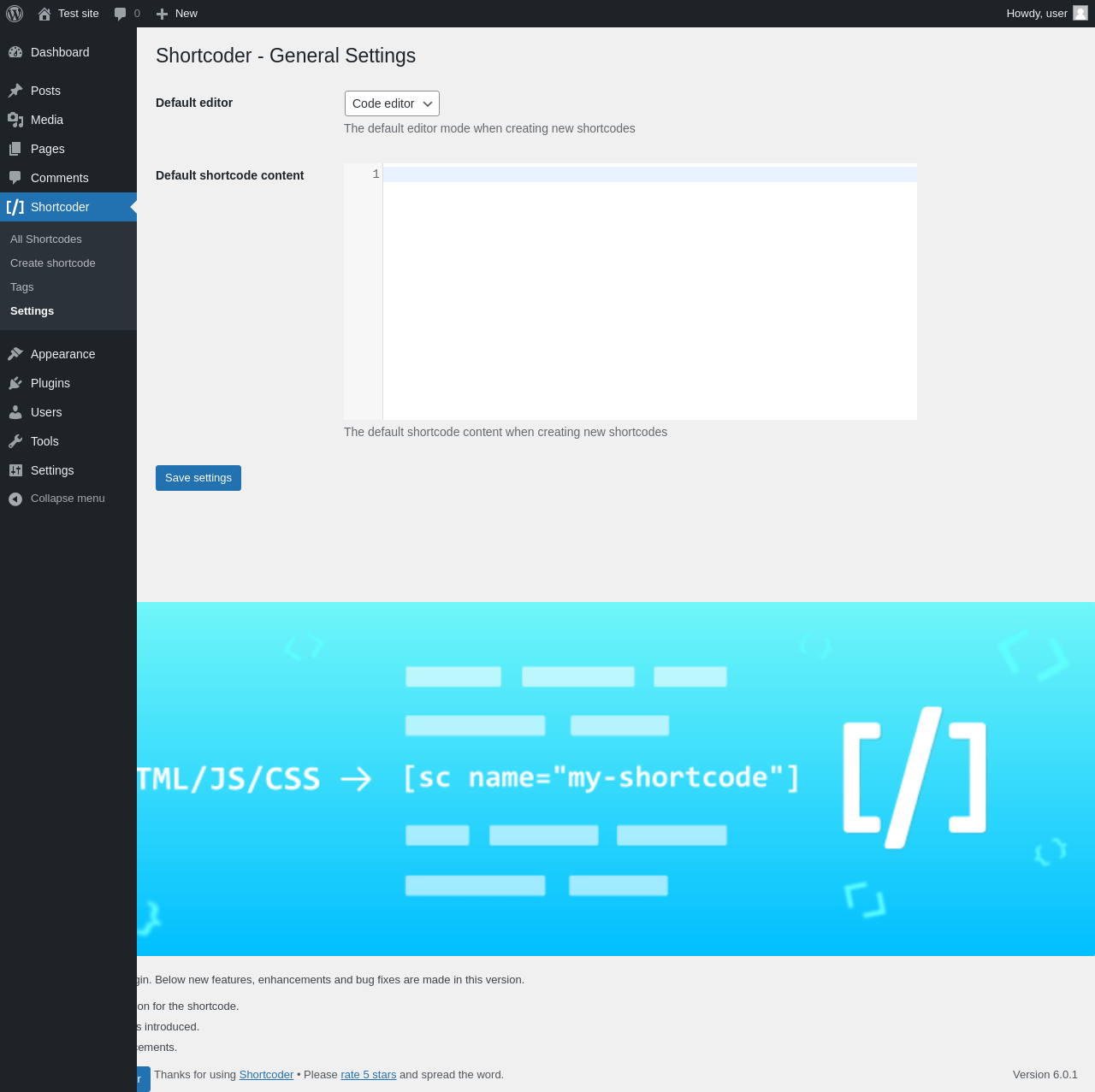Click the Posts pushpin icon

pos(15,91)
